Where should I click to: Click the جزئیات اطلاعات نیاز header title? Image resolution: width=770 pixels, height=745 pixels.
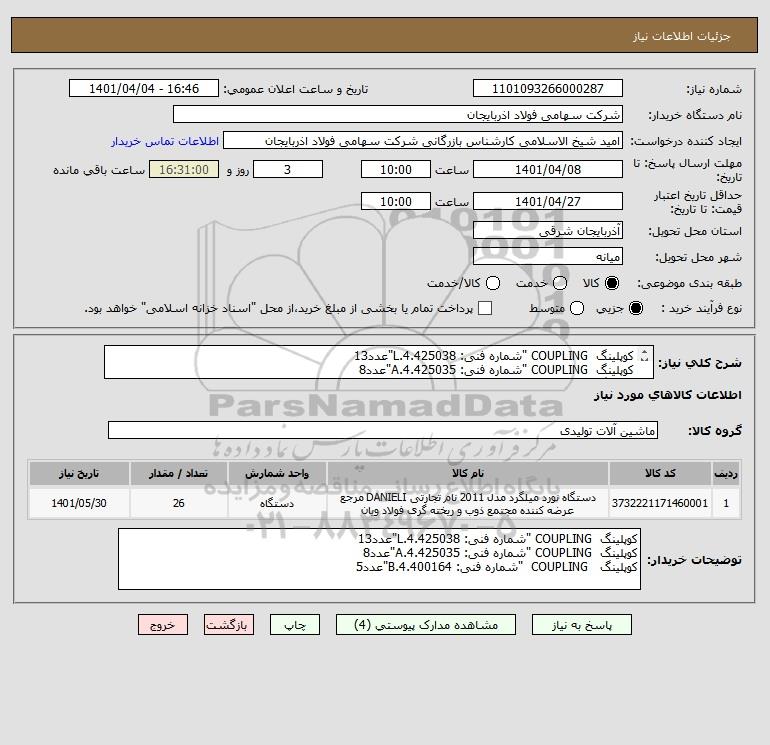coord(681,36)
